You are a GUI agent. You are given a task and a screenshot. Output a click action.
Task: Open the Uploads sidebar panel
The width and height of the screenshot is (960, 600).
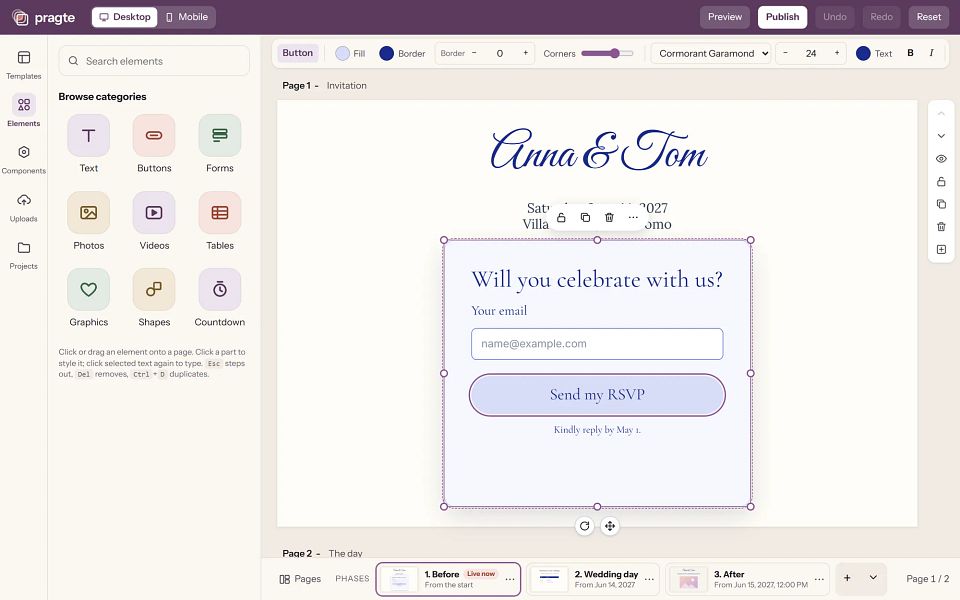click(24, 208)
